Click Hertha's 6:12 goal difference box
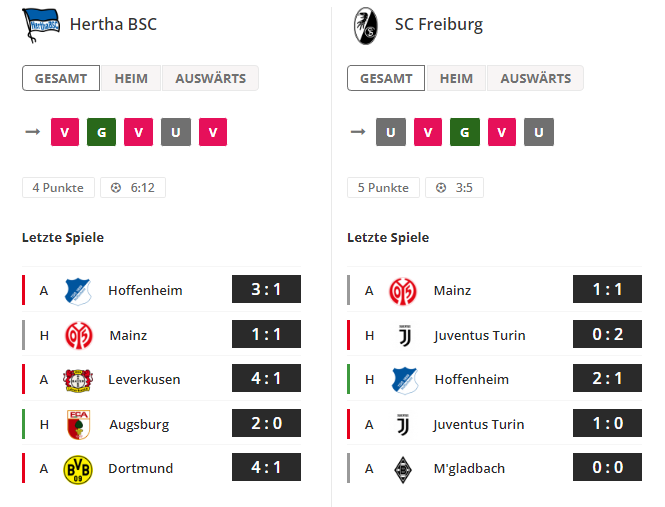This screenshot has width=665, height=507. click(x=133, y=188)
